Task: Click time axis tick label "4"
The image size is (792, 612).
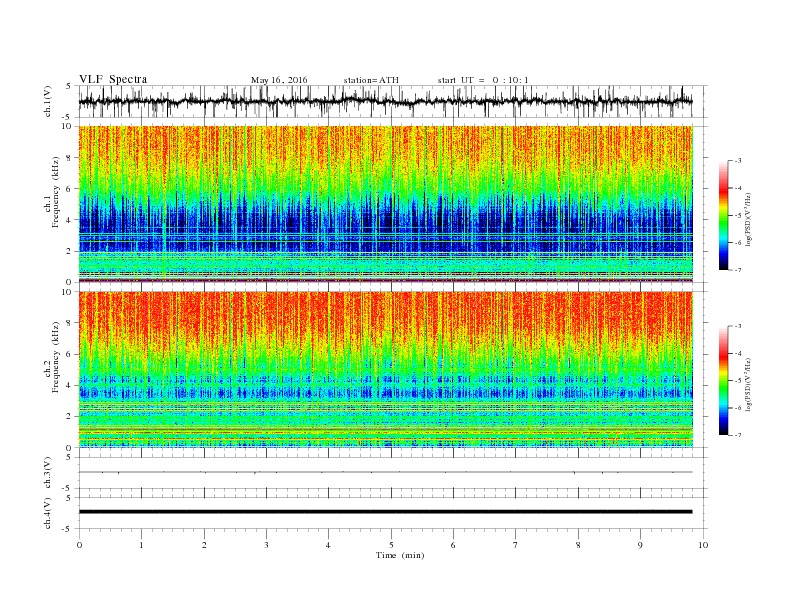Action: pyautogui.click(x=328, y=545)
